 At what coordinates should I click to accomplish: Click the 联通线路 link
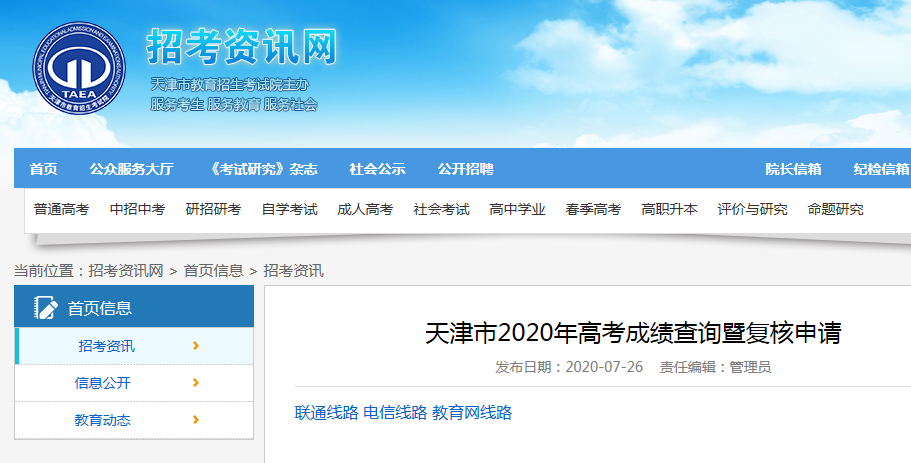tap(326, 412)
